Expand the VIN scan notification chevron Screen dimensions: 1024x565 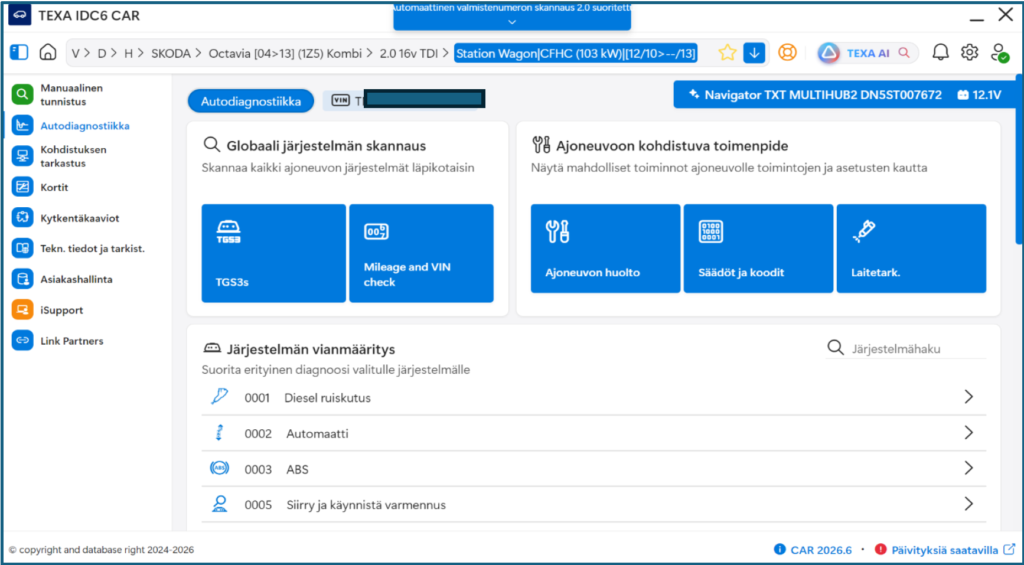512,22
